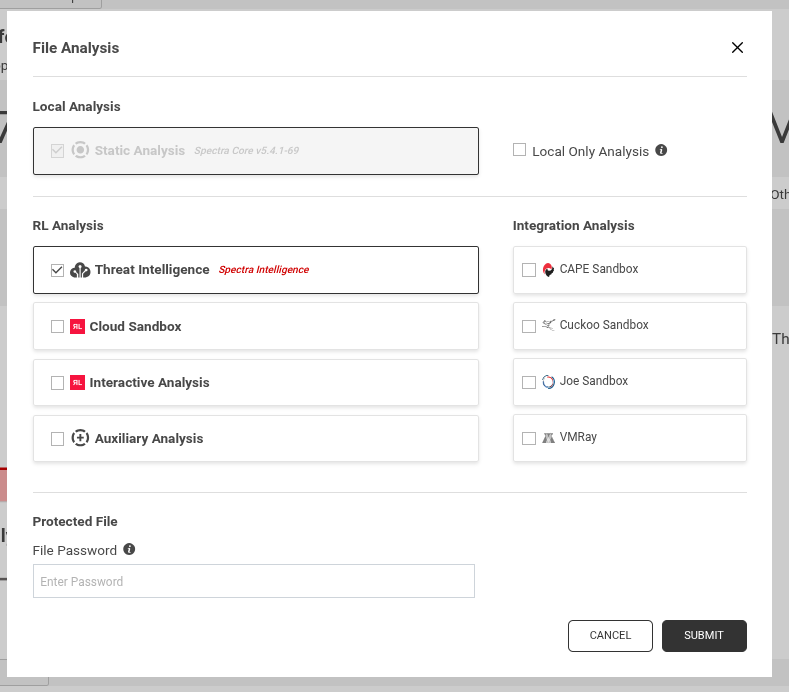The height and width of the screenshot is (692, 789).
Task: Click the CAPE Sandbox label
Action: [599, 269]
